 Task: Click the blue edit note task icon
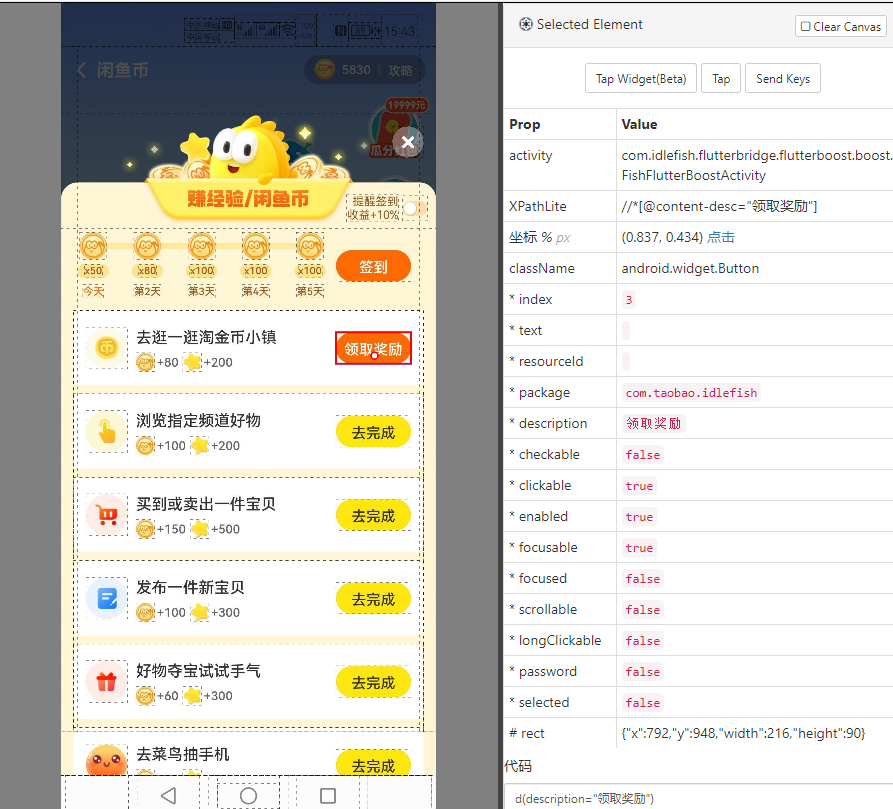pos(106,598)
